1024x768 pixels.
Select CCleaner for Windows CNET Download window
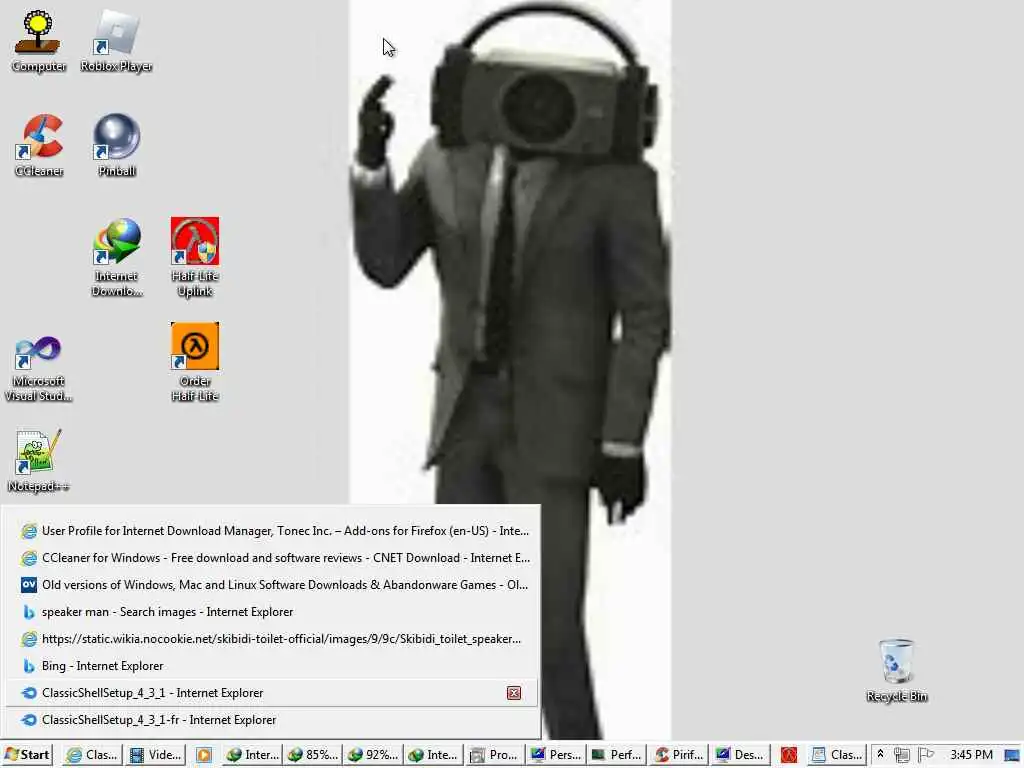272,558
